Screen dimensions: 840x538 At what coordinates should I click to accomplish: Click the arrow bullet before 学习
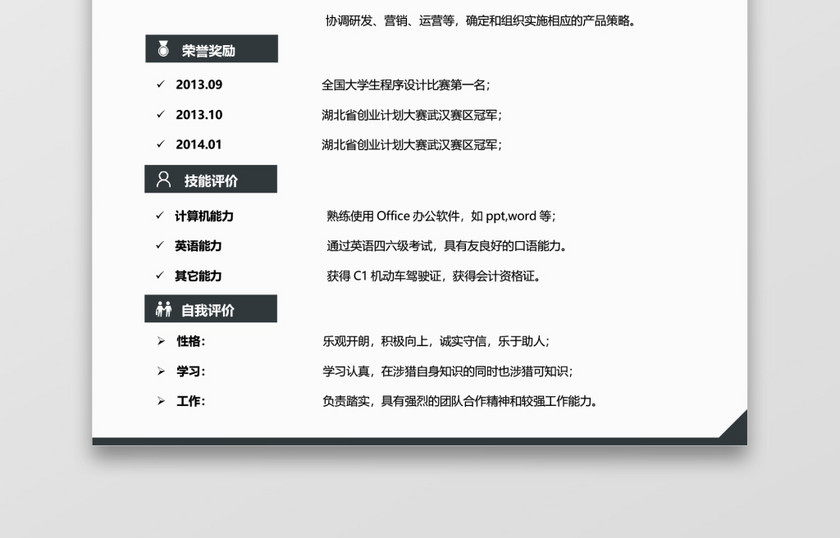(161, 371)
